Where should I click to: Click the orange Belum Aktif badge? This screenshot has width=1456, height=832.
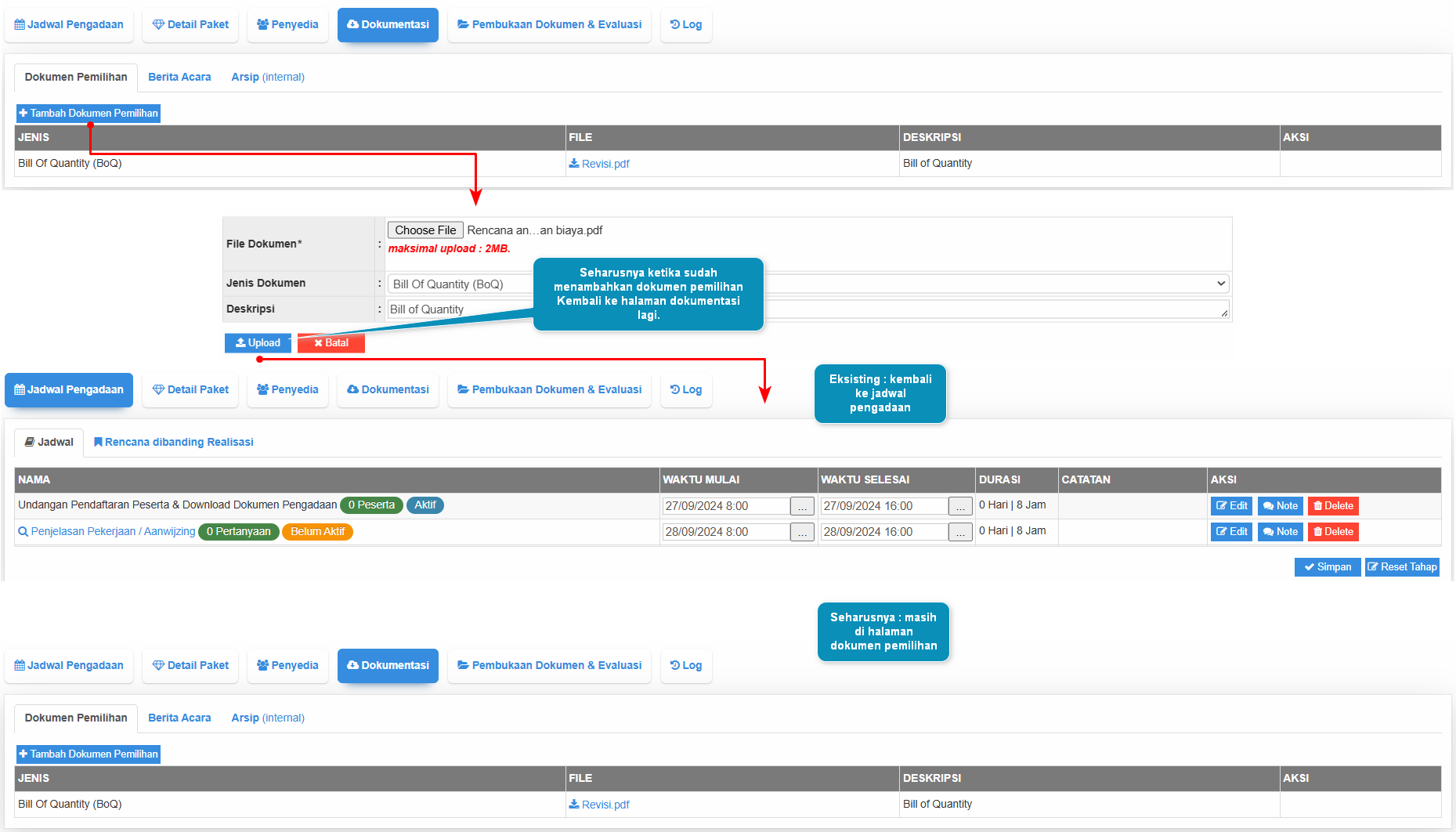tap(317, 531)
